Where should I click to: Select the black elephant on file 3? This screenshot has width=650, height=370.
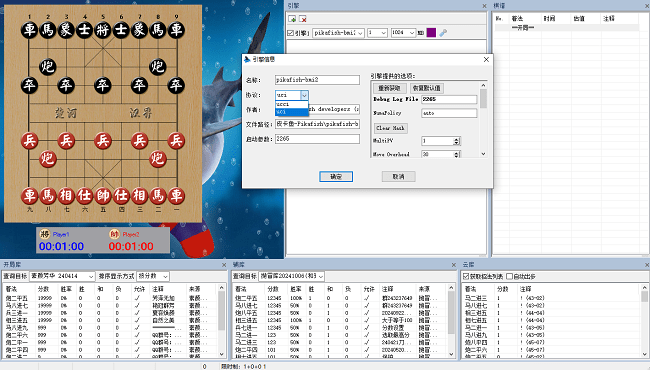pyautogui.click(x=66, y=30)
